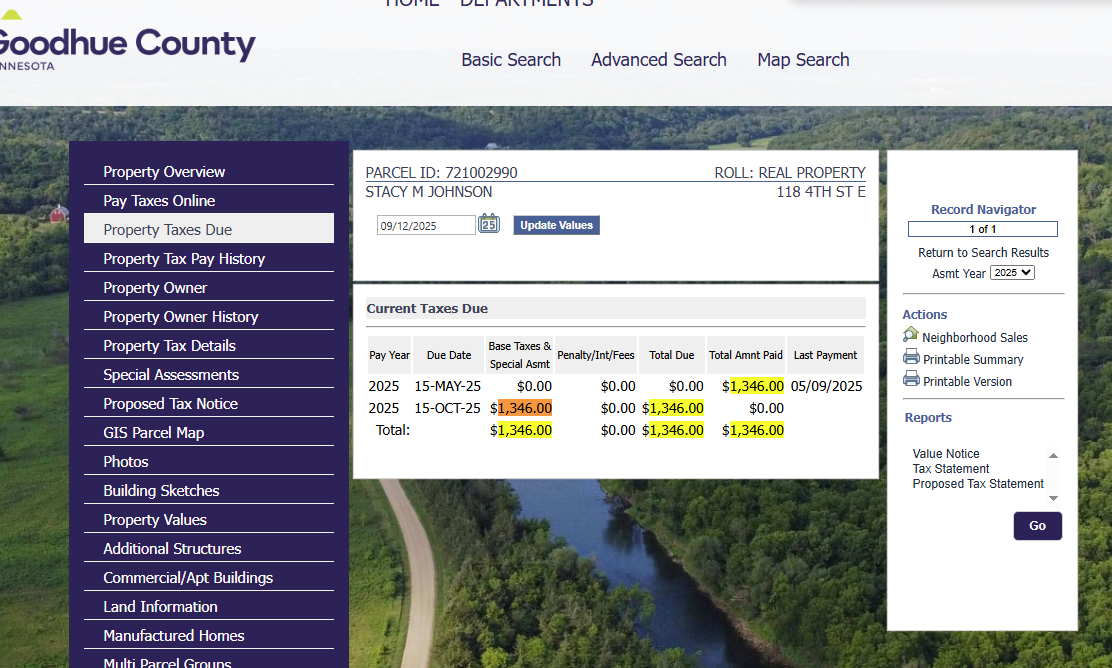Select Value Notice report option

(x=945, y=454)
